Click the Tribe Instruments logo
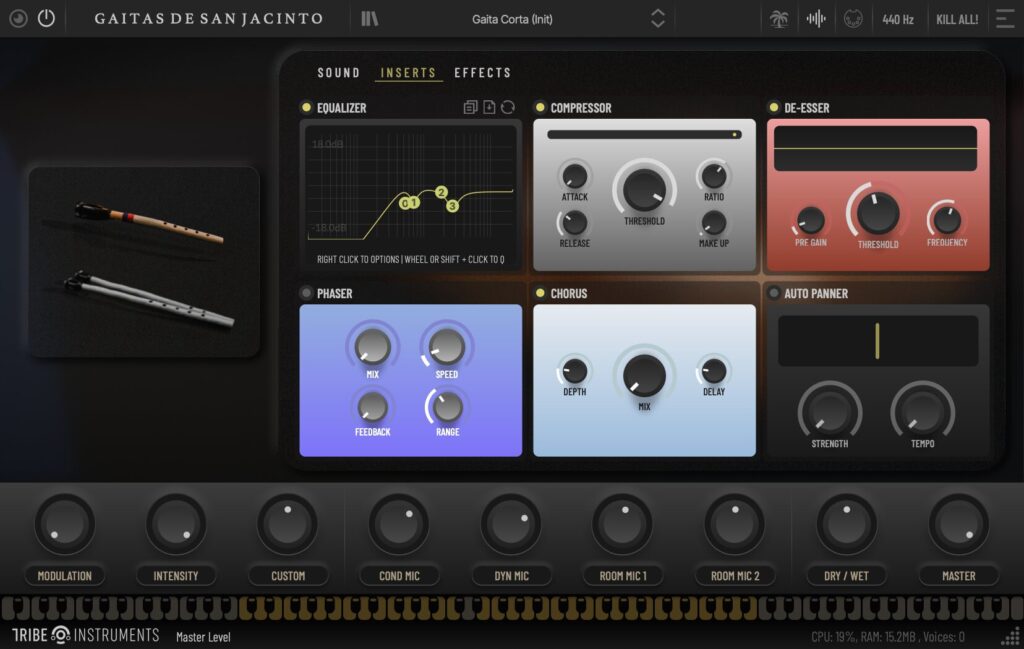The image size is (1024, 649). coord(86,635)
